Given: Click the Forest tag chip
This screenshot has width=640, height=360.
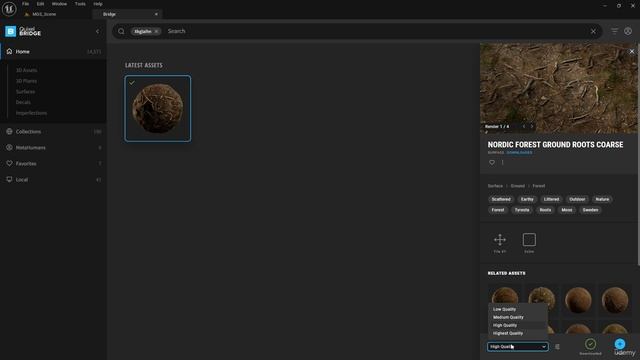Looking at the screenshot, I should click(498, 210).
